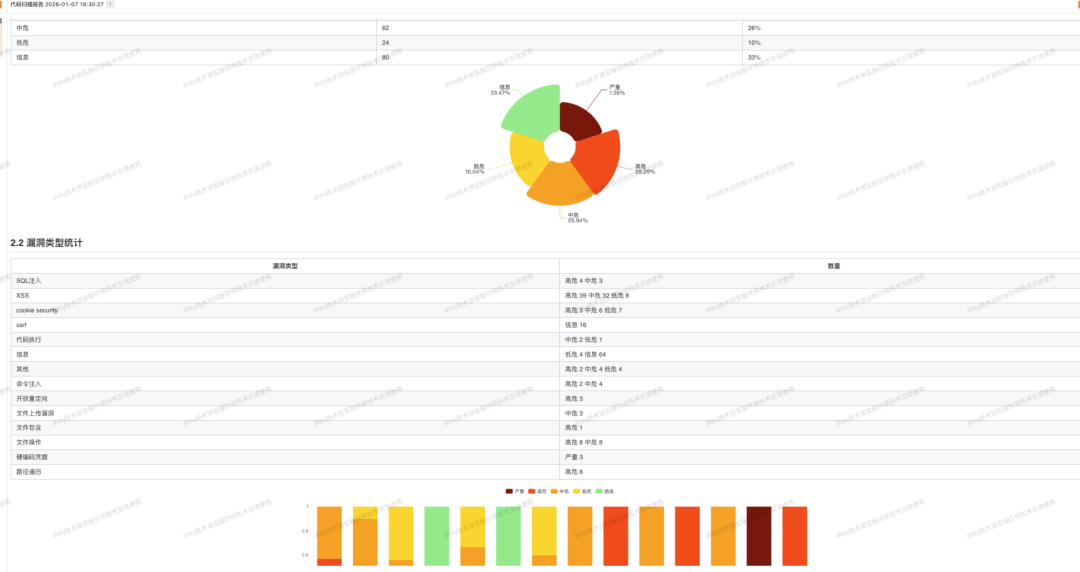Select the 文件操作 row label
Screen dimensions: 1080x572
(29, 442)
